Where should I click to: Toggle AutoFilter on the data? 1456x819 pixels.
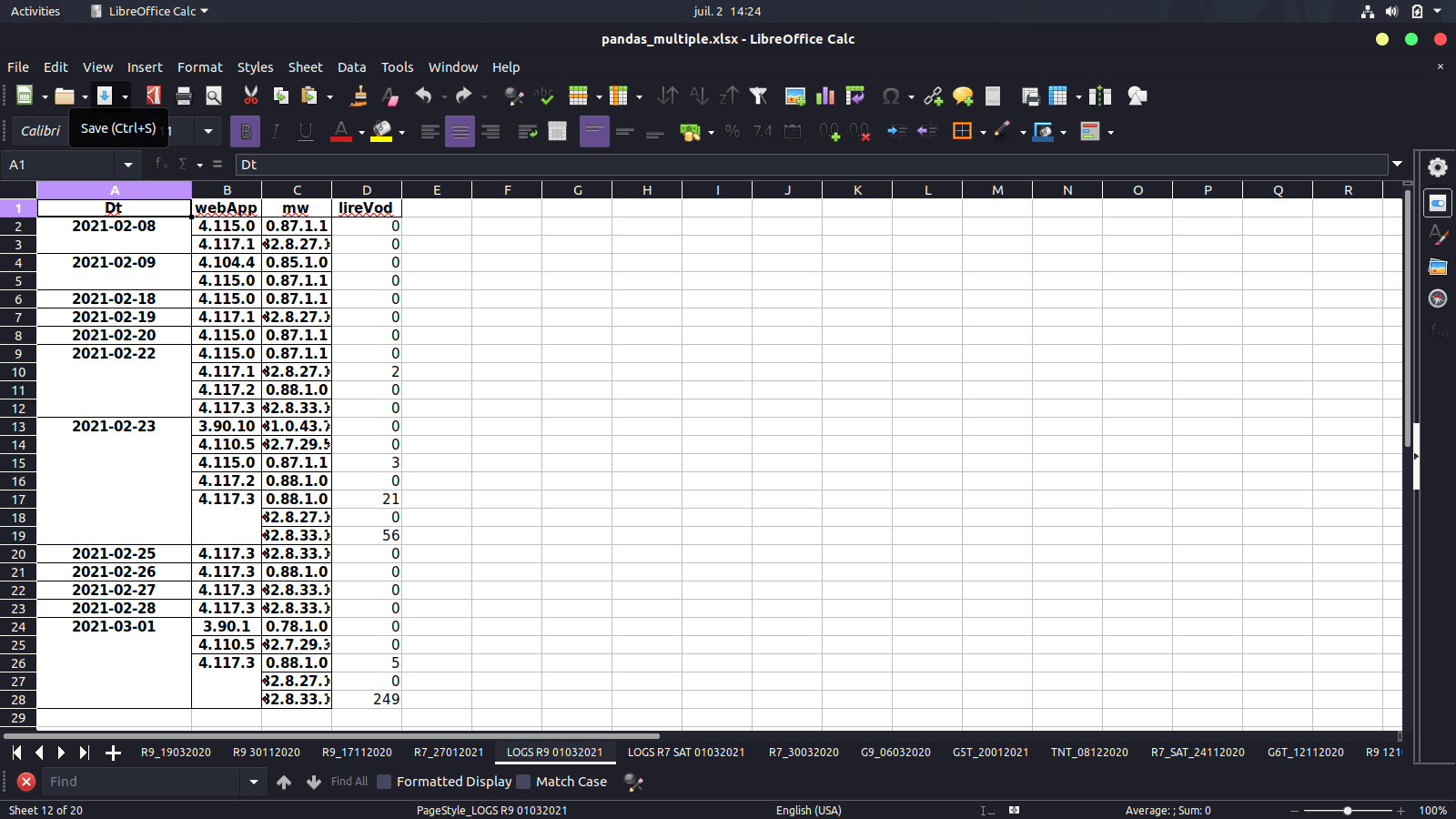click(758, 96)
